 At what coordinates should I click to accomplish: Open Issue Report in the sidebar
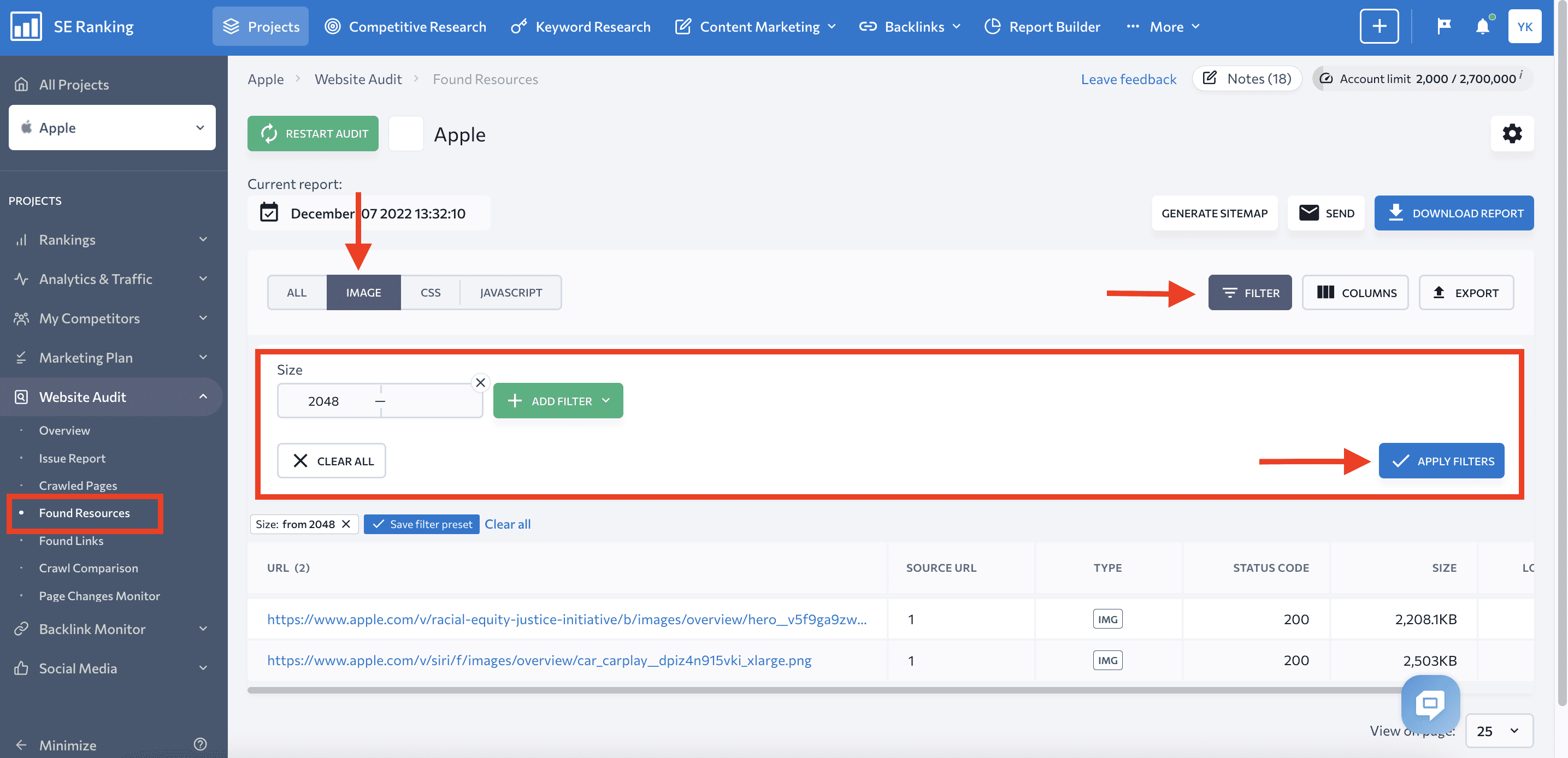point(72,458)
